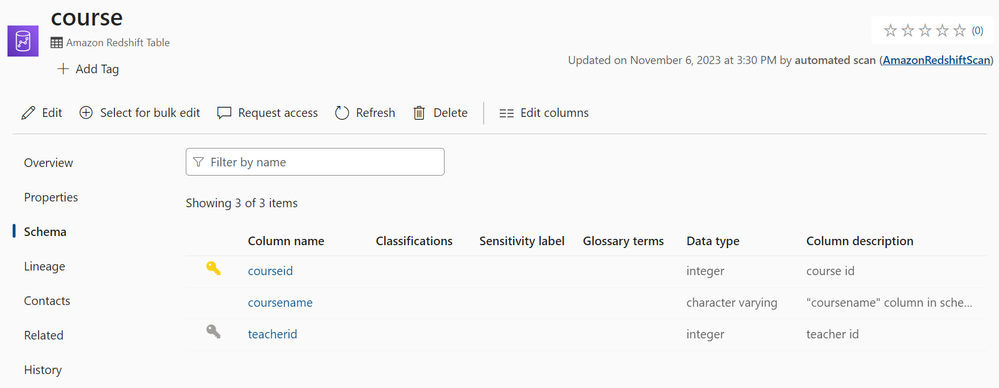Click the plus Add Tag button
The width and height of the screenshot is (999, 388).
point(88,69)
